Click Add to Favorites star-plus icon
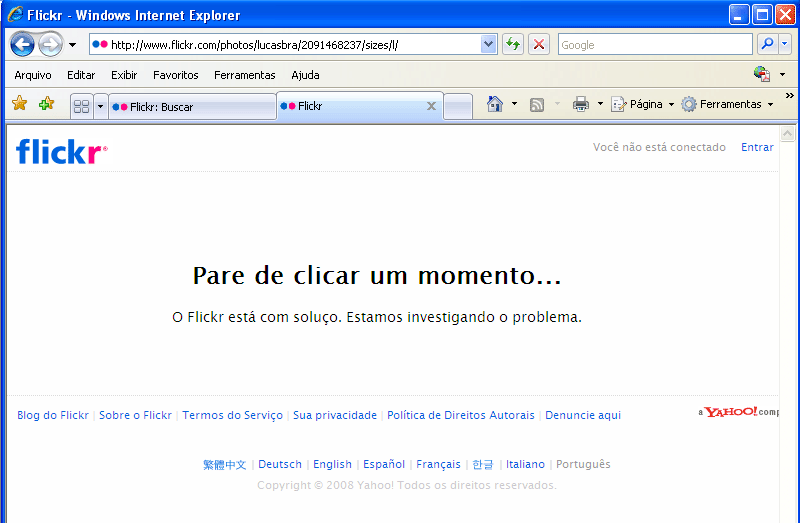The image size is (800, 523). pyautogui.click(x=46, y=104)
